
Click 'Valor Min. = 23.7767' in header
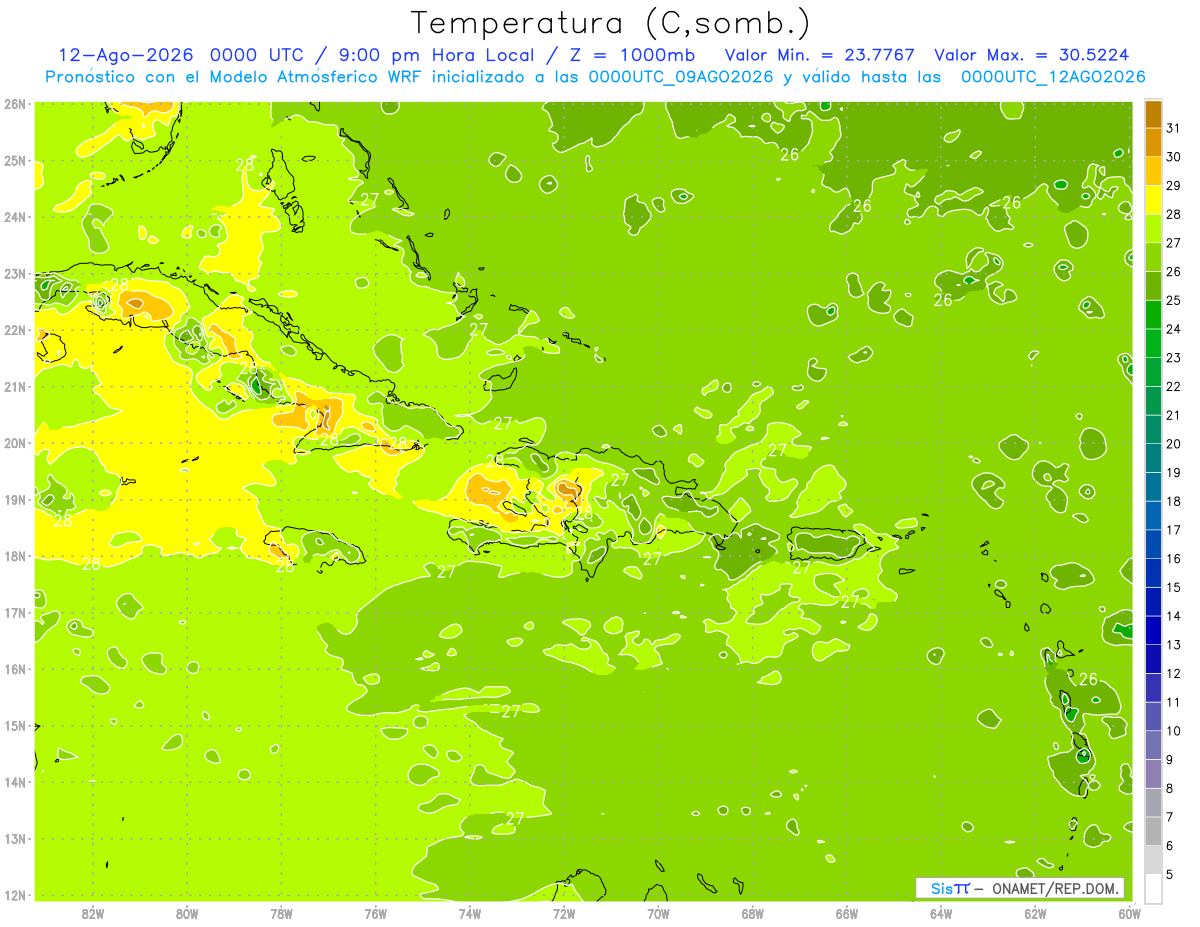click(822, 55)
